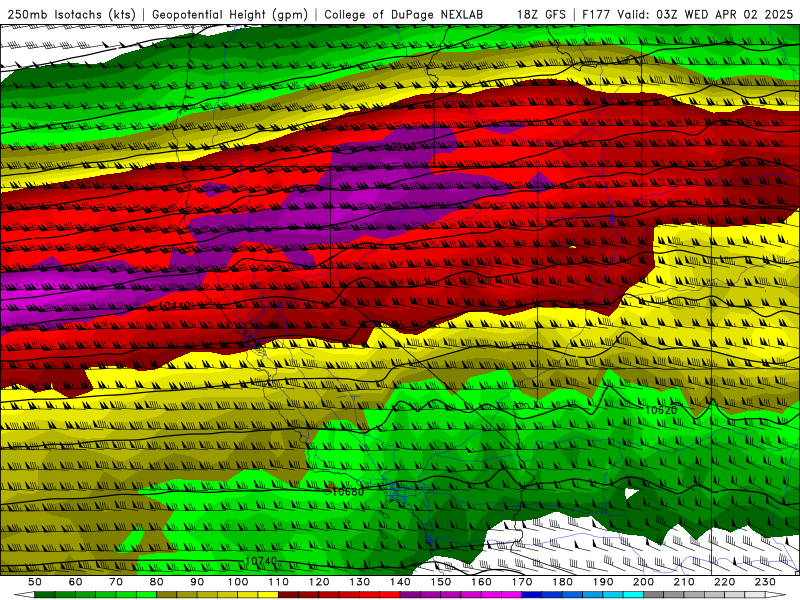This screenshot has height=600, width=800.
Task: Click the 'Valid: 03Z WED APR 02 2025' text
Action: (706, 14)
